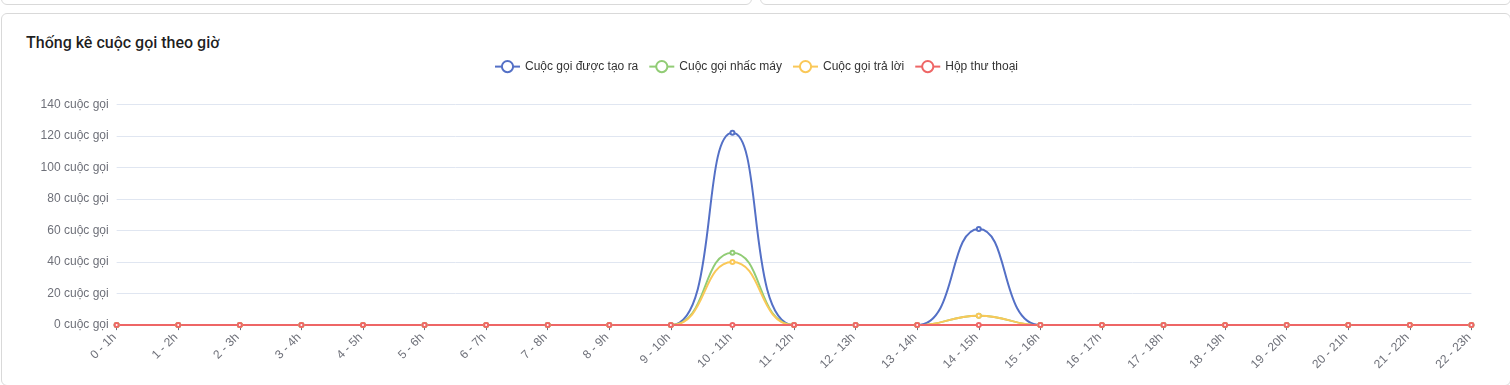Click the '9 - 10h' hour label
Screen dimensions: 1510x385
[656, 348]
